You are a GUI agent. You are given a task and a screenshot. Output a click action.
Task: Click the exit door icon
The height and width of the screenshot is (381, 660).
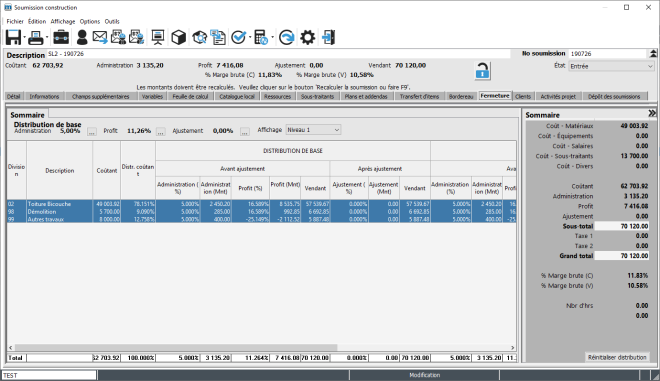[x=329, y=37]
